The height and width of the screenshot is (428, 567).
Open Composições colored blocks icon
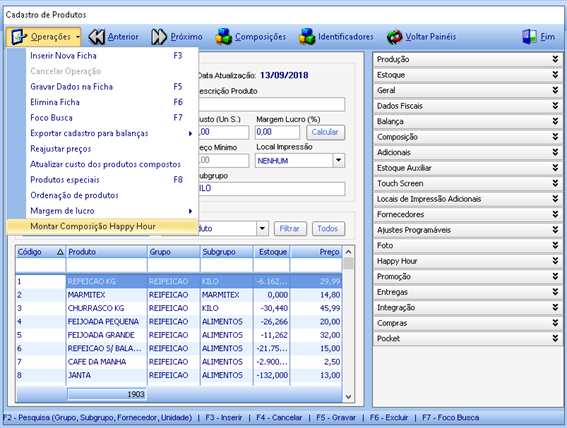pos(223,37)
